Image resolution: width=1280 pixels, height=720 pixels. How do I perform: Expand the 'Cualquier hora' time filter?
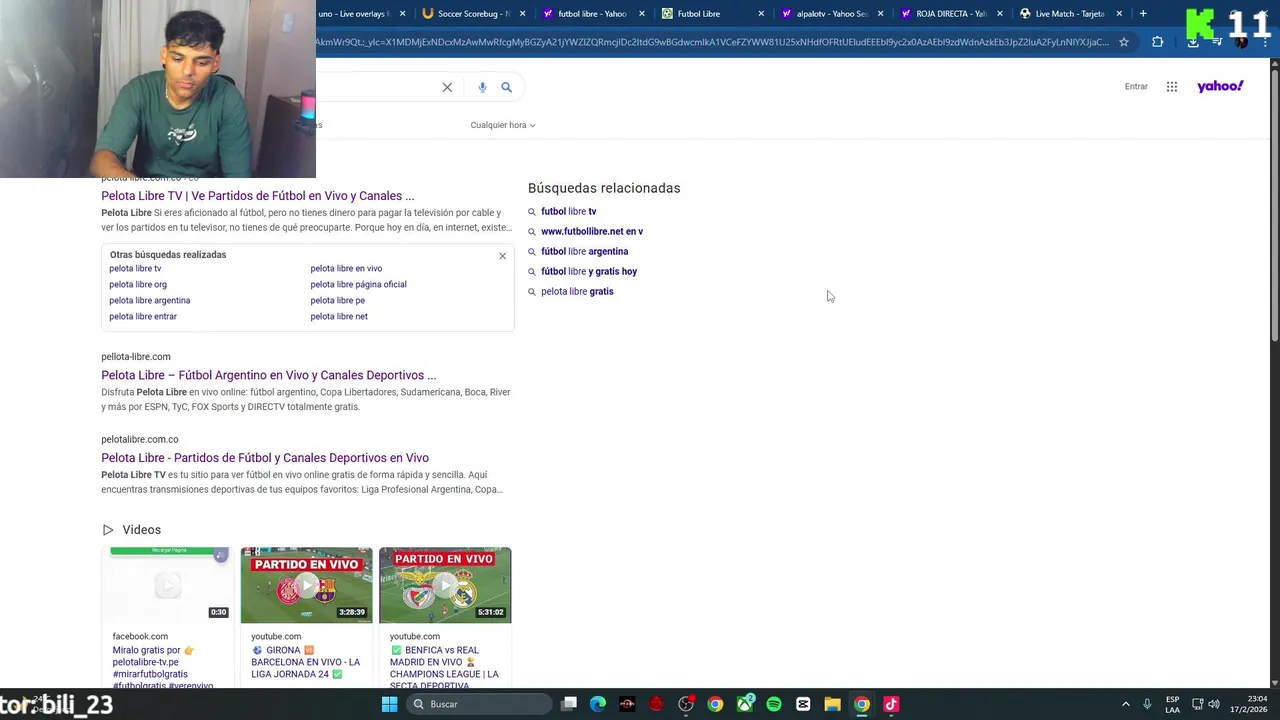[x=503, y=125]
